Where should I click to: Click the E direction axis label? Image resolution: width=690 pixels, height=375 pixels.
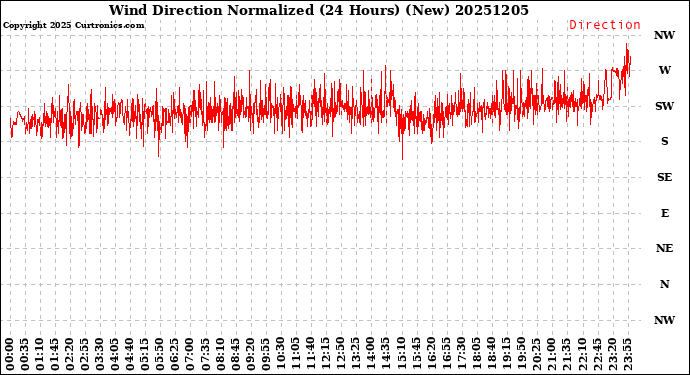664,213
